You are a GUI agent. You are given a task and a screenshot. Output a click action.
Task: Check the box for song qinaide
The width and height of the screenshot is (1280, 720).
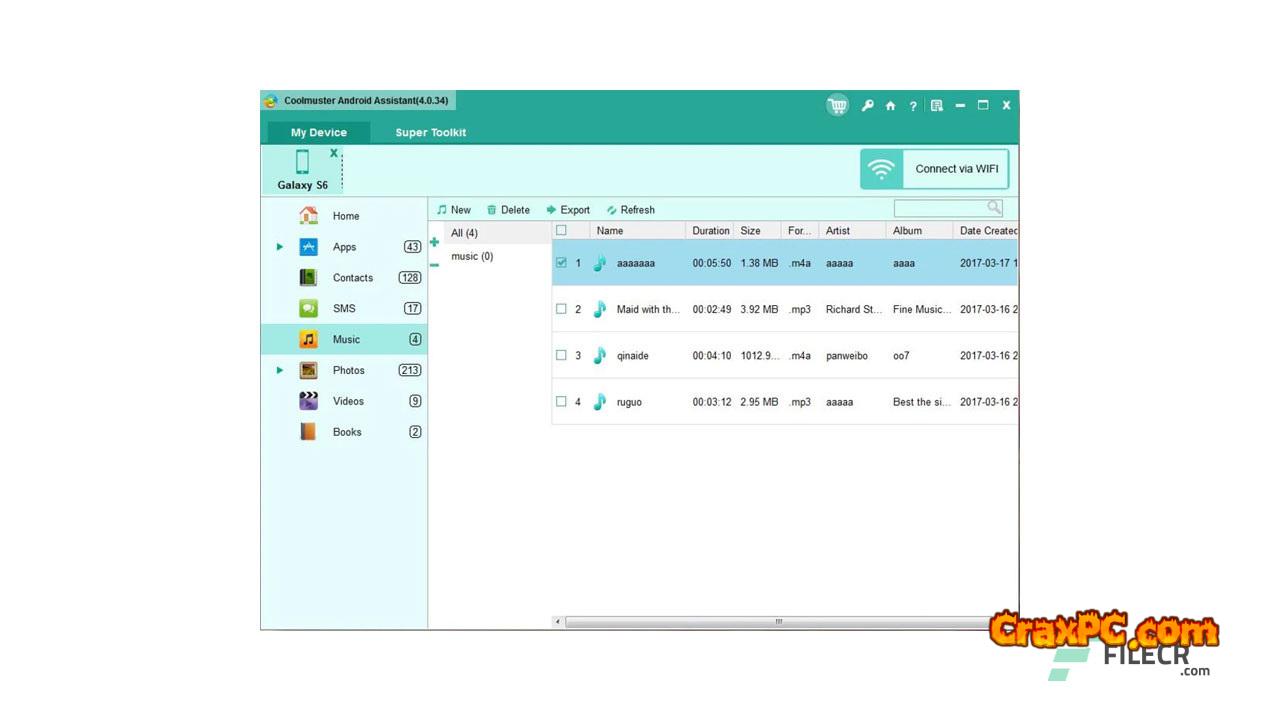point(561,355)
